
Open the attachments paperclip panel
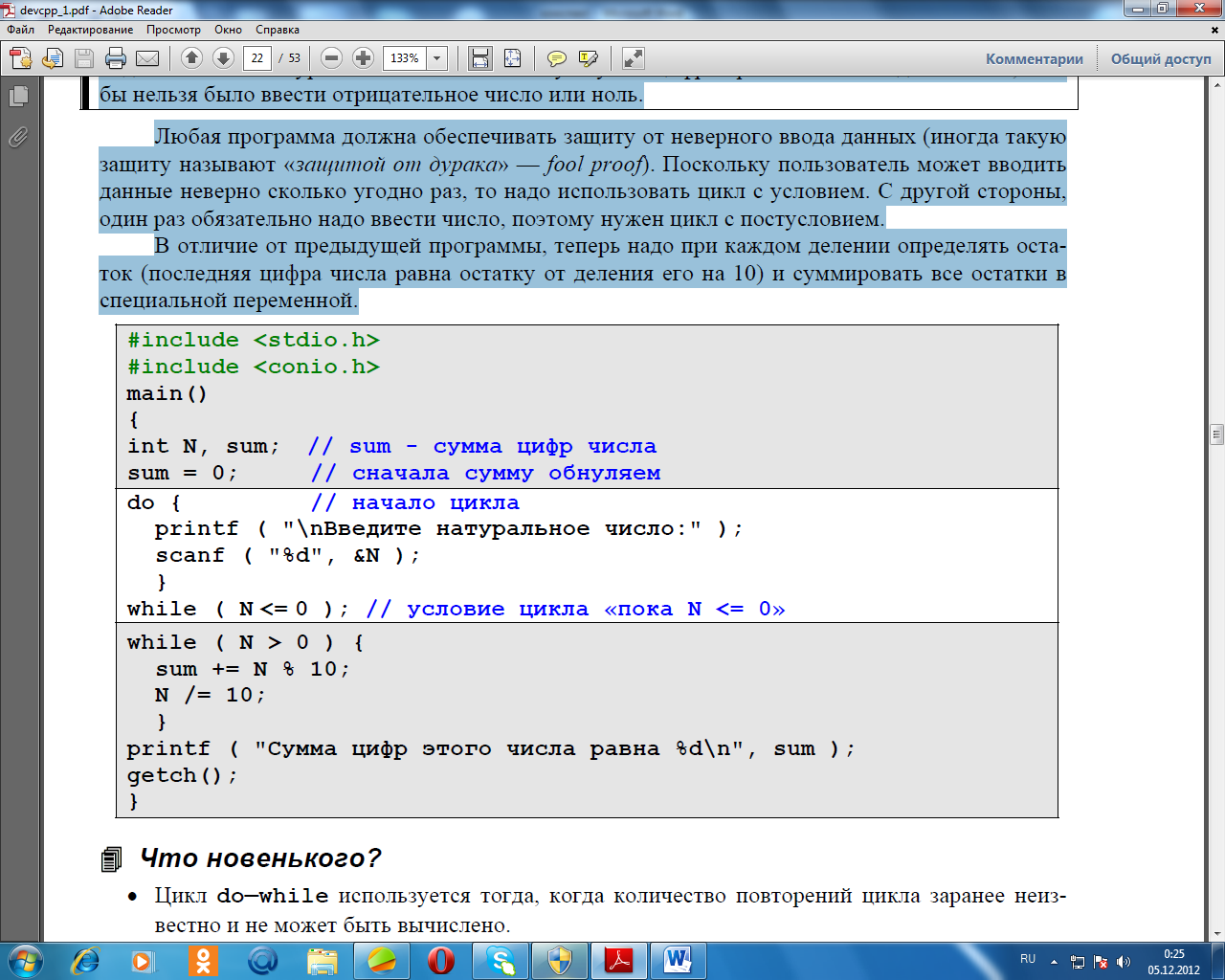coord(18,138)
